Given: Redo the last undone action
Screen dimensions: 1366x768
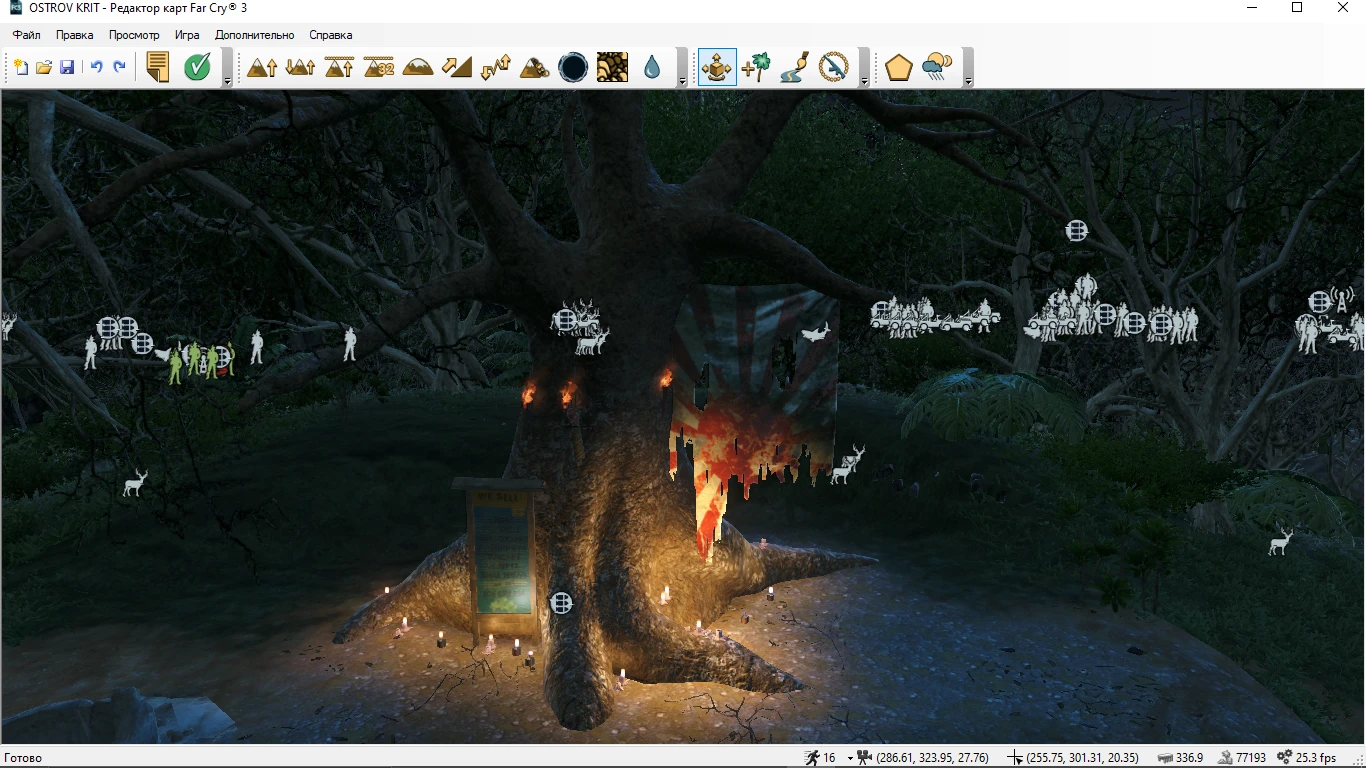Looking at the screenshot, I should tap(119, 67).
